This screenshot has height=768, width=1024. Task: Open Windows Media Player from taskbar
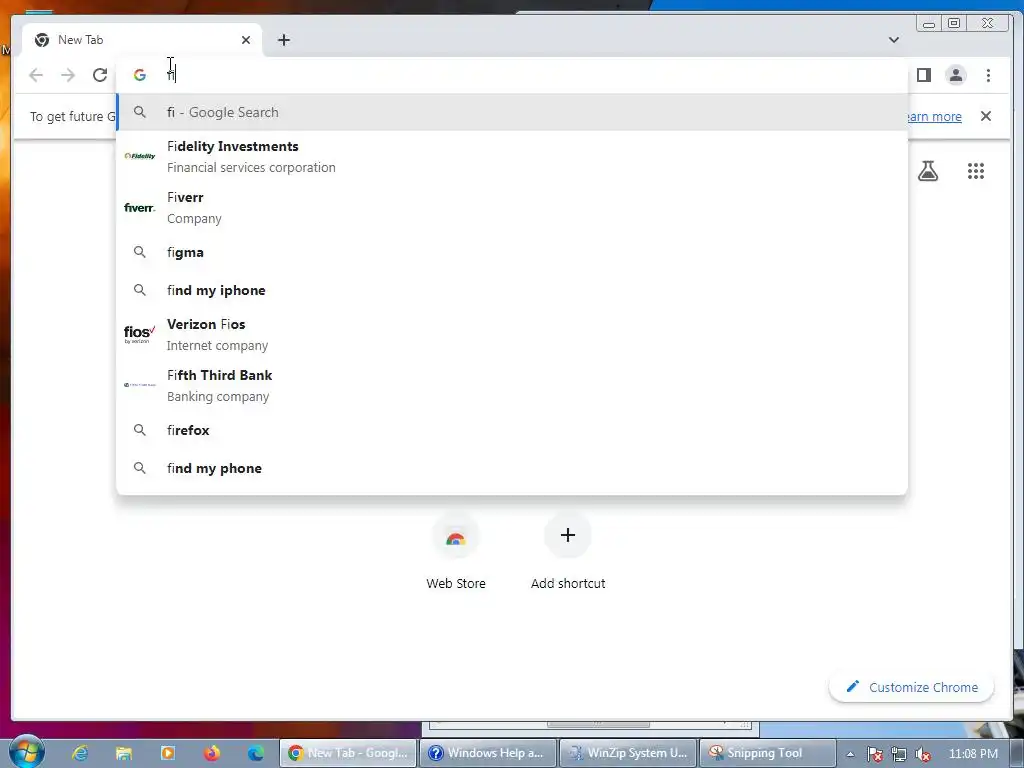[167, 753]
